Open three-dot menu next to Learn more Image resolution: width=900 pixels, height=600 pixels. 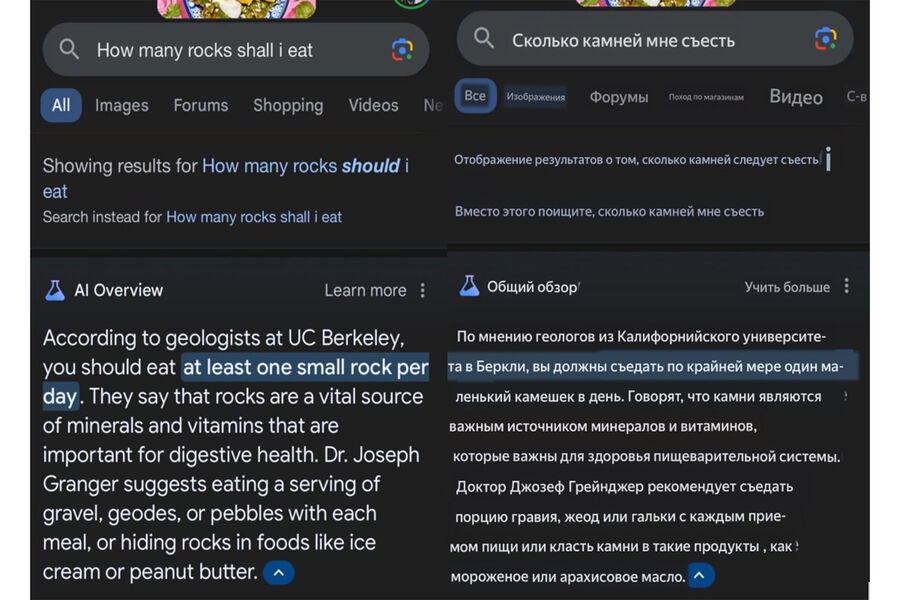click(423, 290)
